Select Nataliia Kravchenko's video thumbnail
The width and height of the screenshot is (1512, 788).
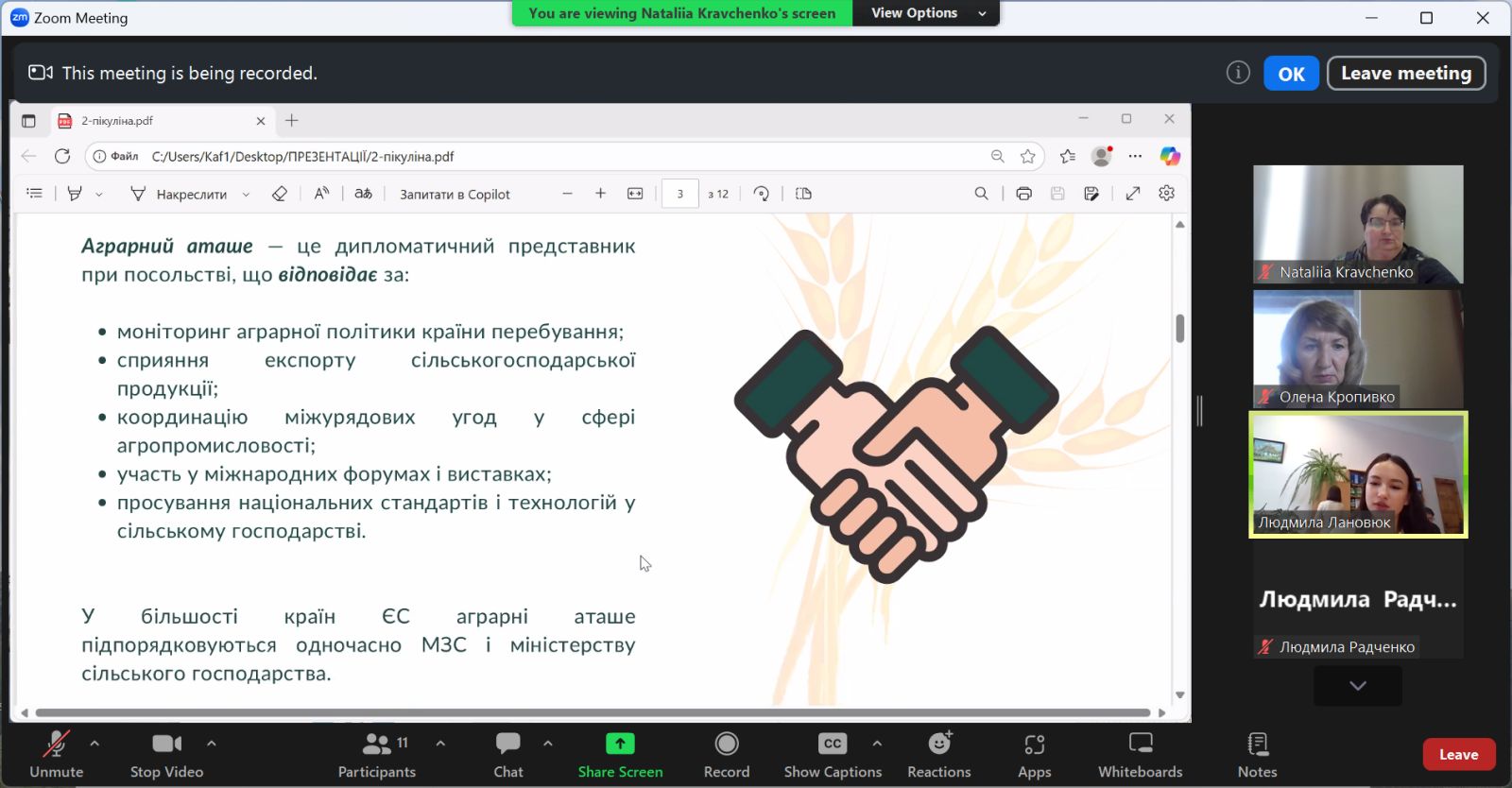click(1358, 224)
